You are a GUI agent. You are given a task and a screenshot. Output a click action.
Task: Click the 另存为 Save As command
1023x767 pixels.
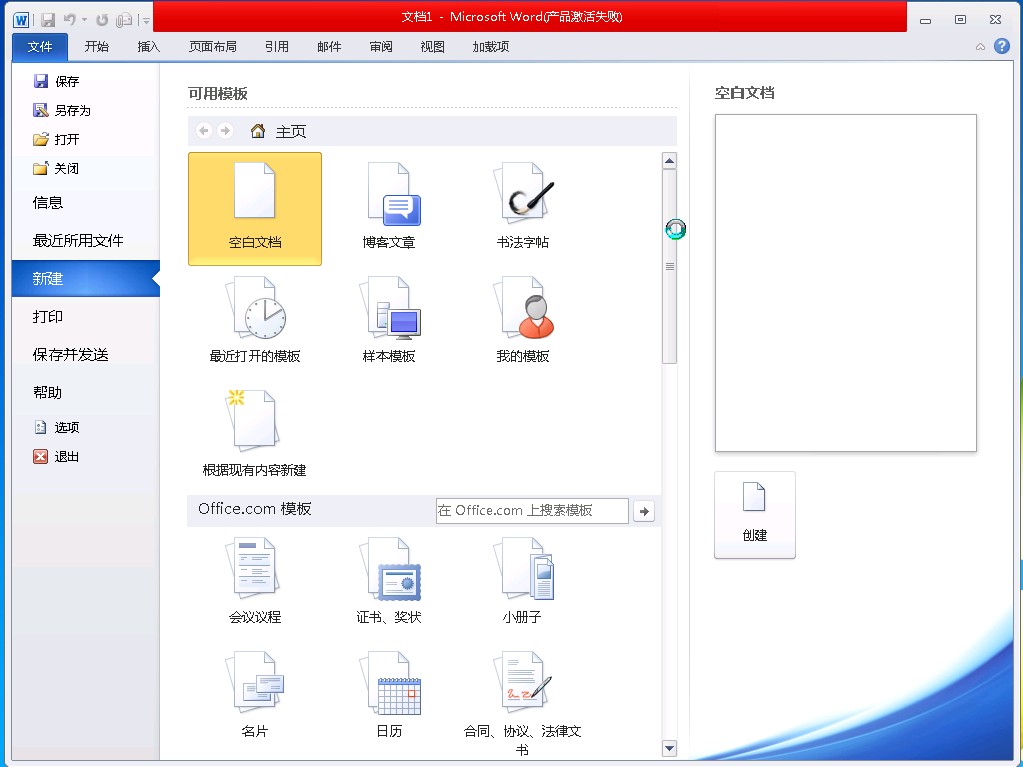tap(71, 111)
